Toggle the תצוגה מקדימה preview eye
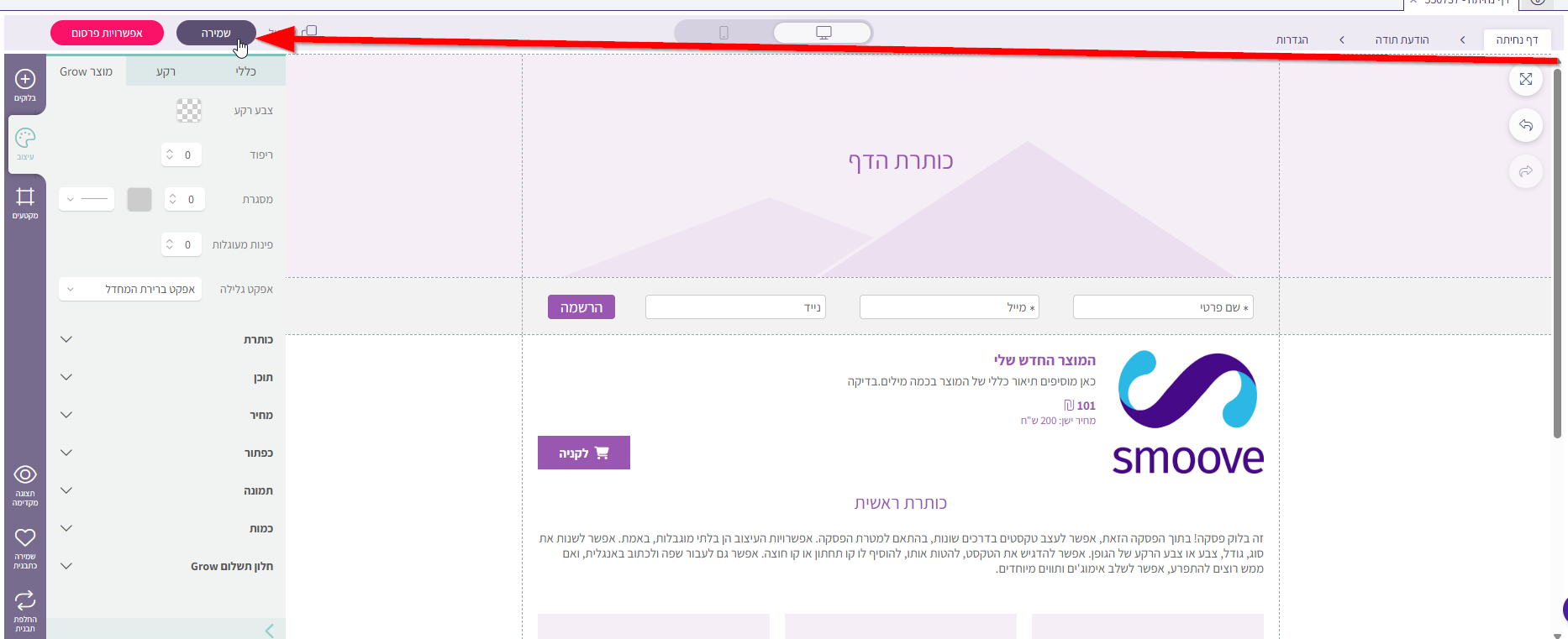This screenshot has height=639, width=1568. (25, 475)
